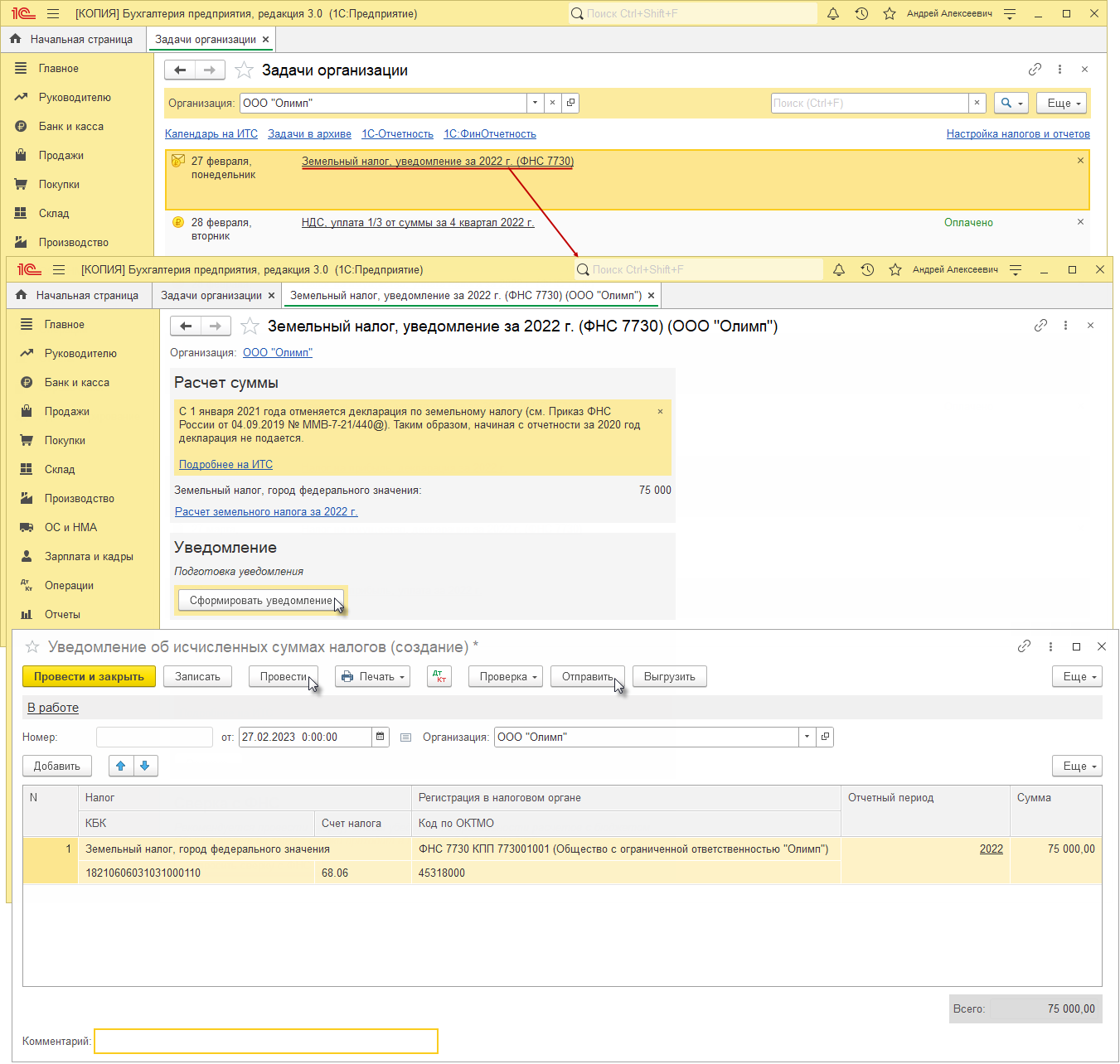Show Дт/Кт postings of the notification
This screenshot has width=1120, height=1064.
point(439,676)
